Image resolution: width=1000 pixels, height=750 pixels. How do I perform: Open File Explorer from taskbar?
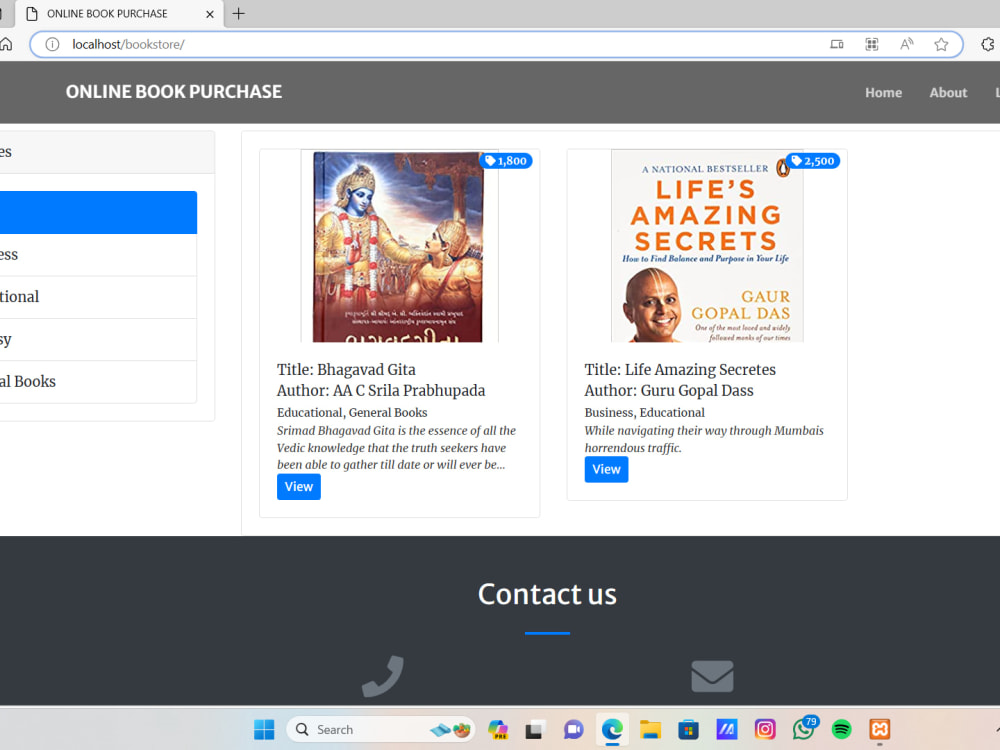click(x=650, y=730)
